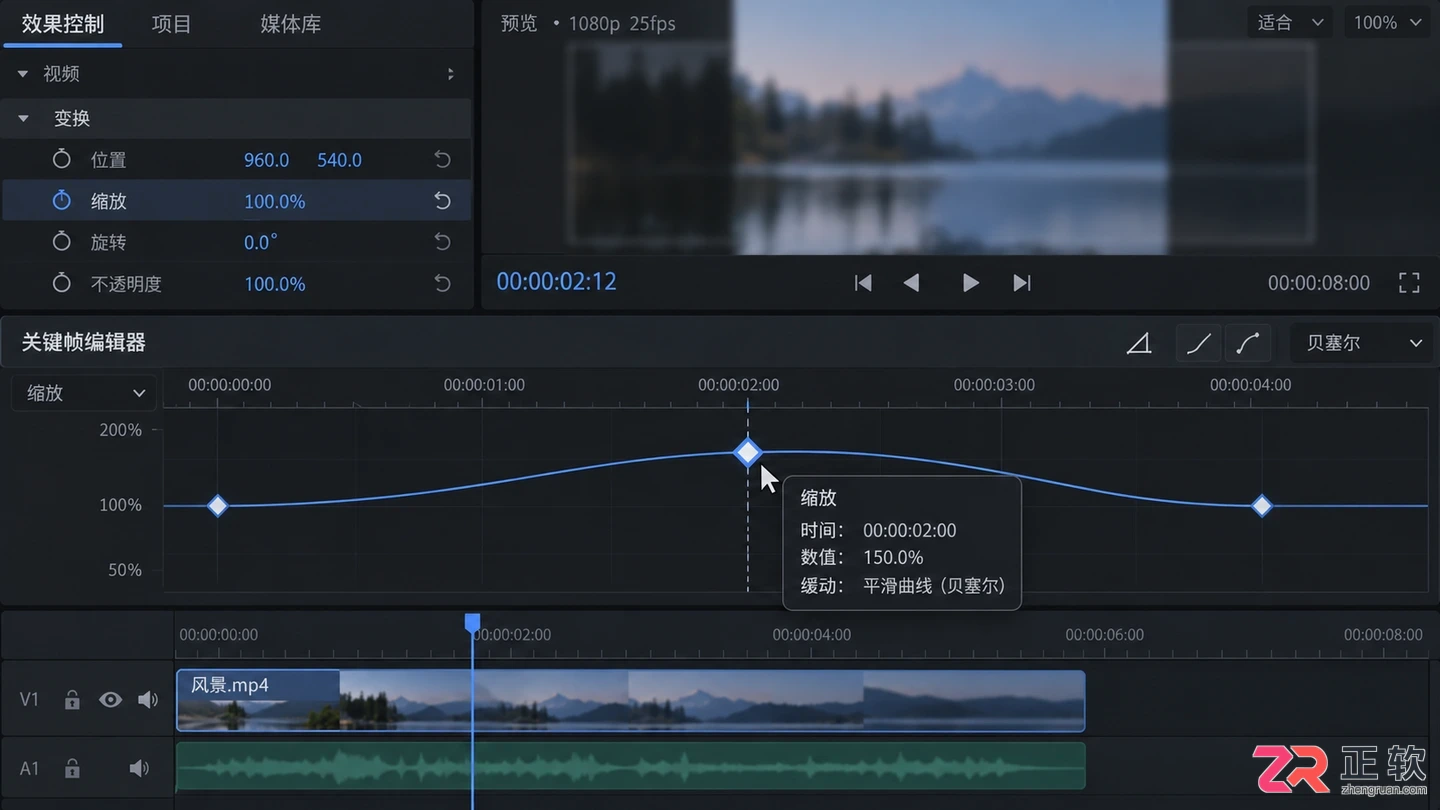Select the keyframe near 00:00:04:00
1440x810 pixels.
pyautogui.click(x=1262, y=506)
